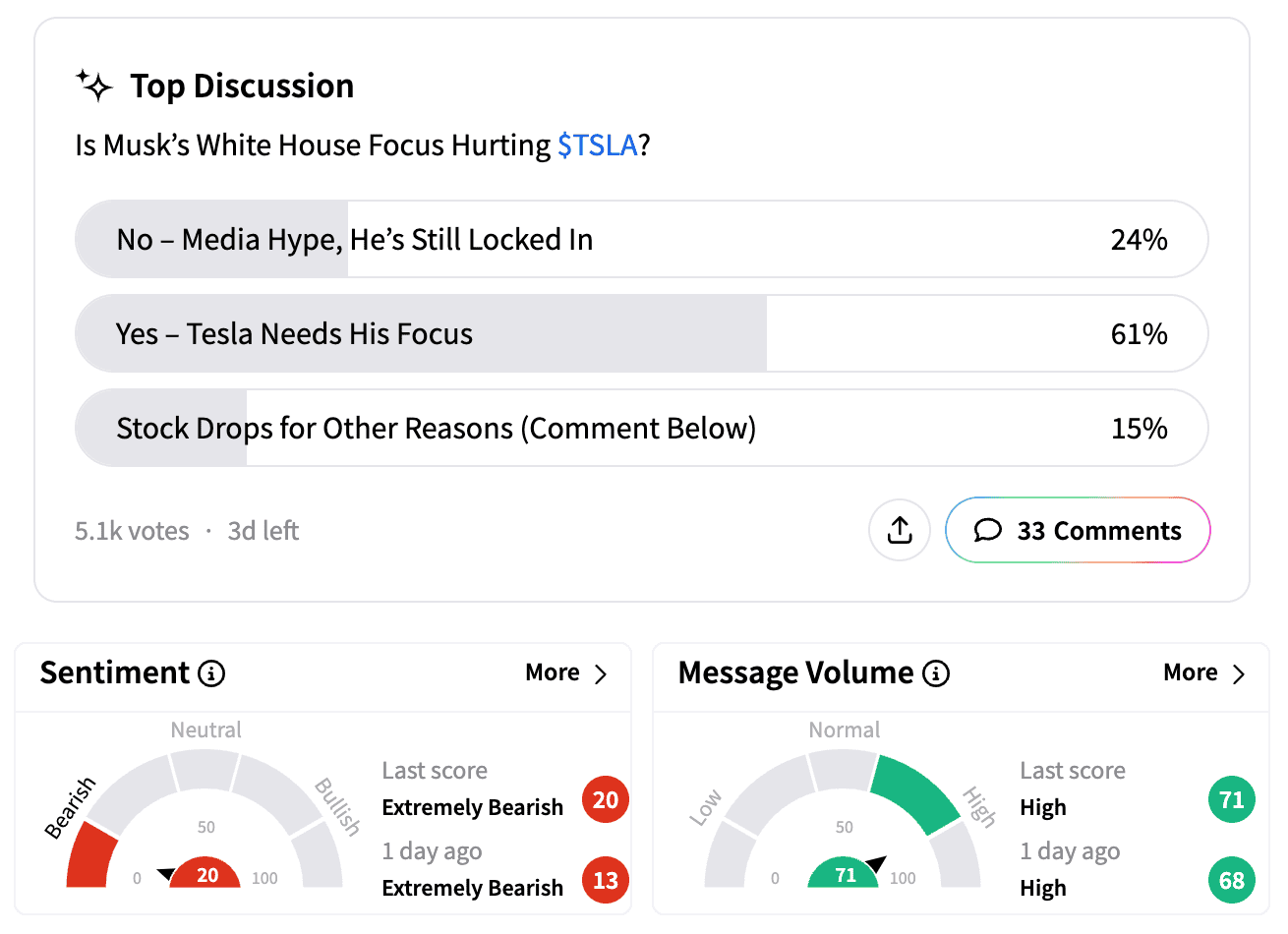Click the sparkle icon beside Top Discussion
The width and height of the screenshot is (1288, 934).
point(94,87)
